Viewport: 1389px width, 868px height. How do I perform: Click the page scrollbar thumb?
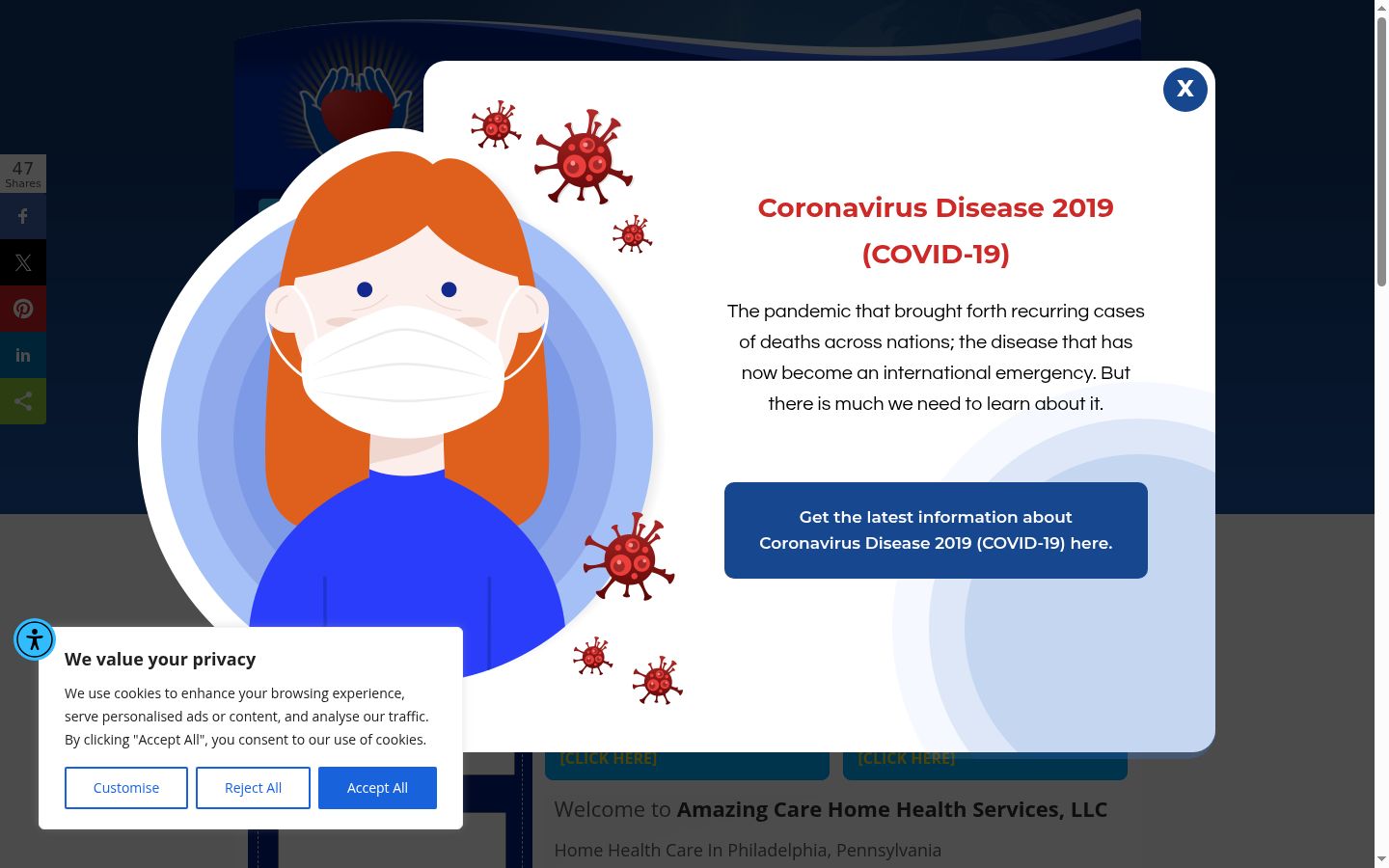click(1381, 150)
